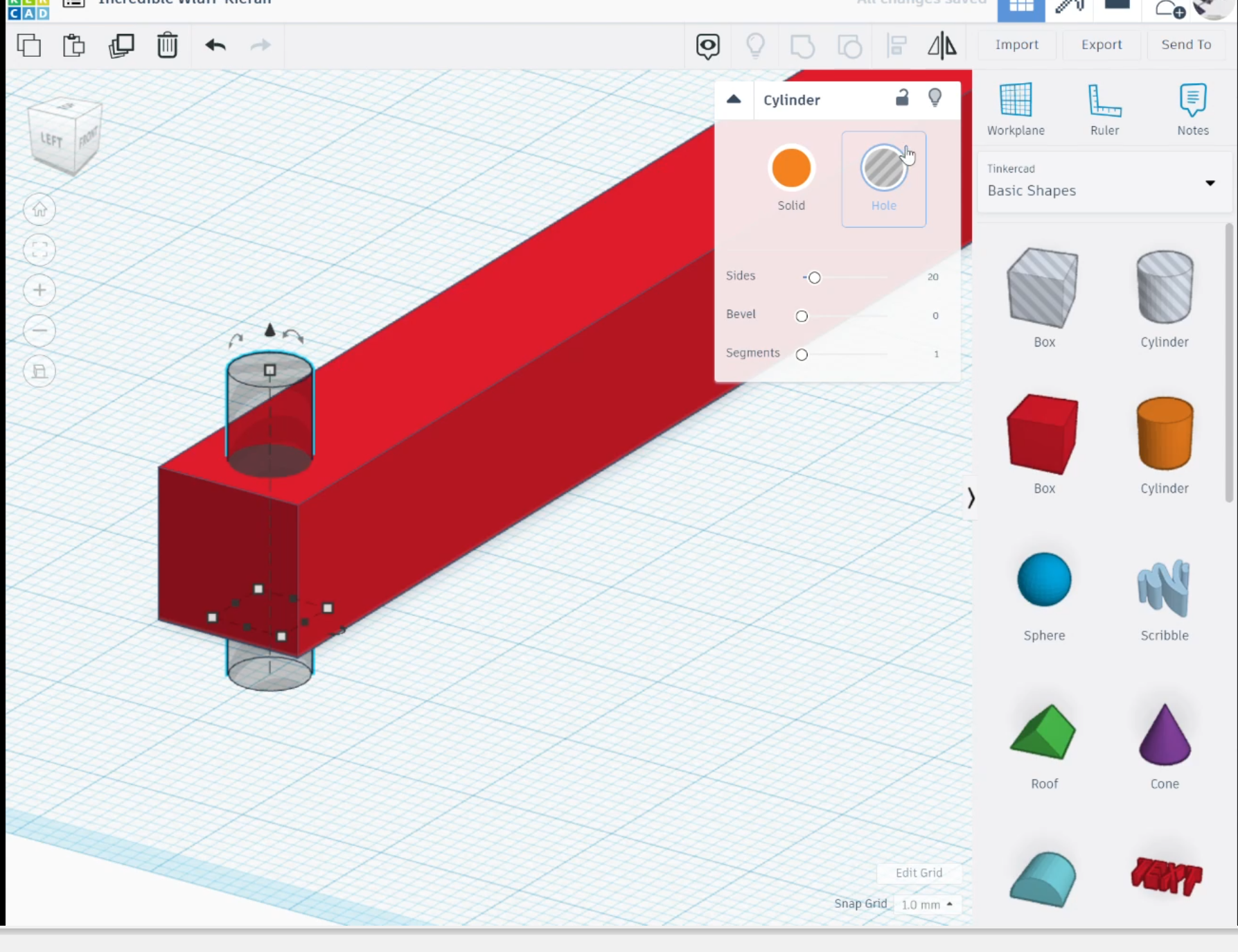Select the Notes tool
The height and width of the screenshot is (952, 1238).
pos(1192,109)
